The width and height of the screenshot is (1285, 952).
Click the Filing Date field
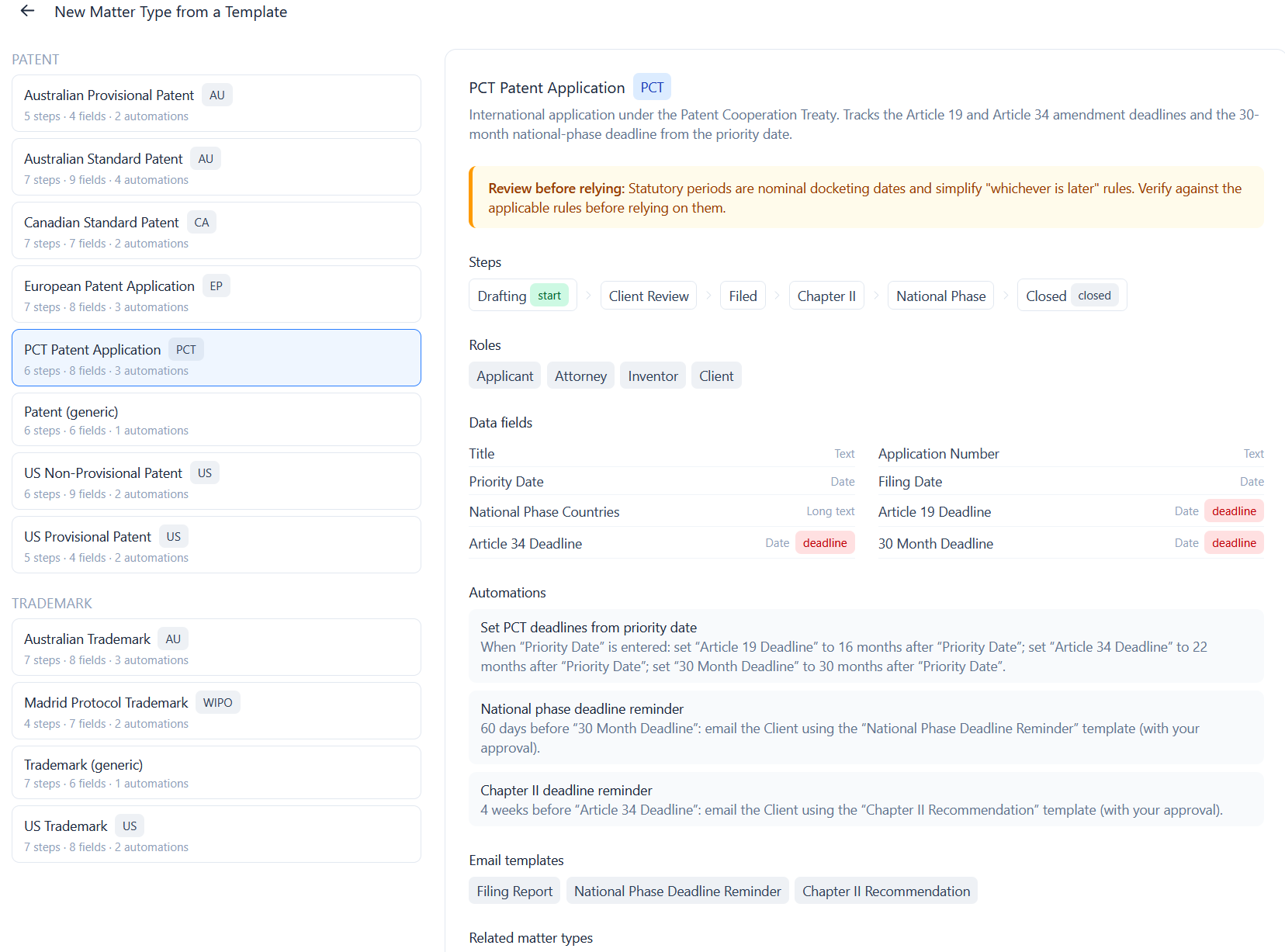(1071, 481)
